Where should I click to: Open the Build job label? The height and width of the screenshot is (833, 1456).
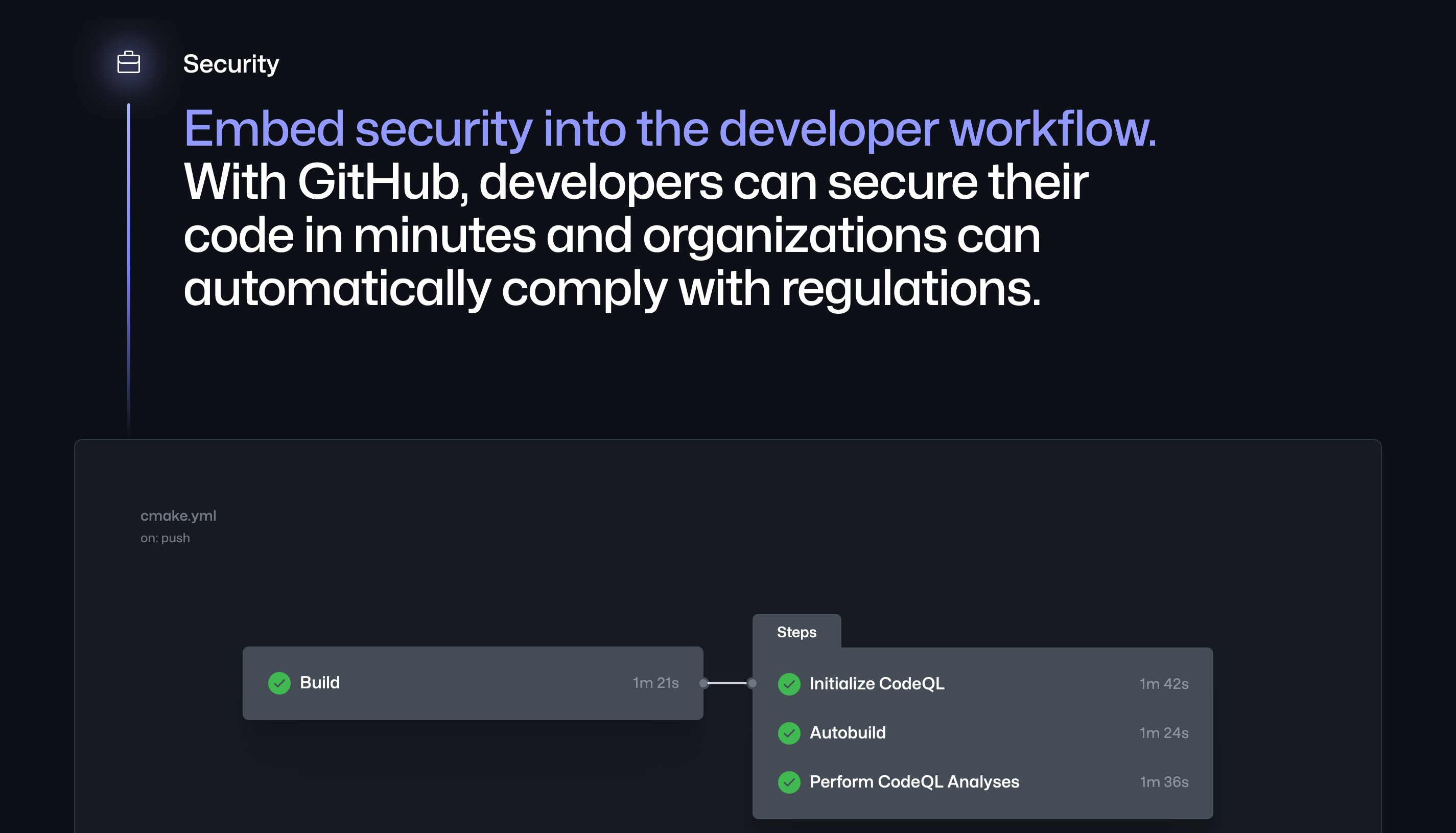[x=320, y=683]
